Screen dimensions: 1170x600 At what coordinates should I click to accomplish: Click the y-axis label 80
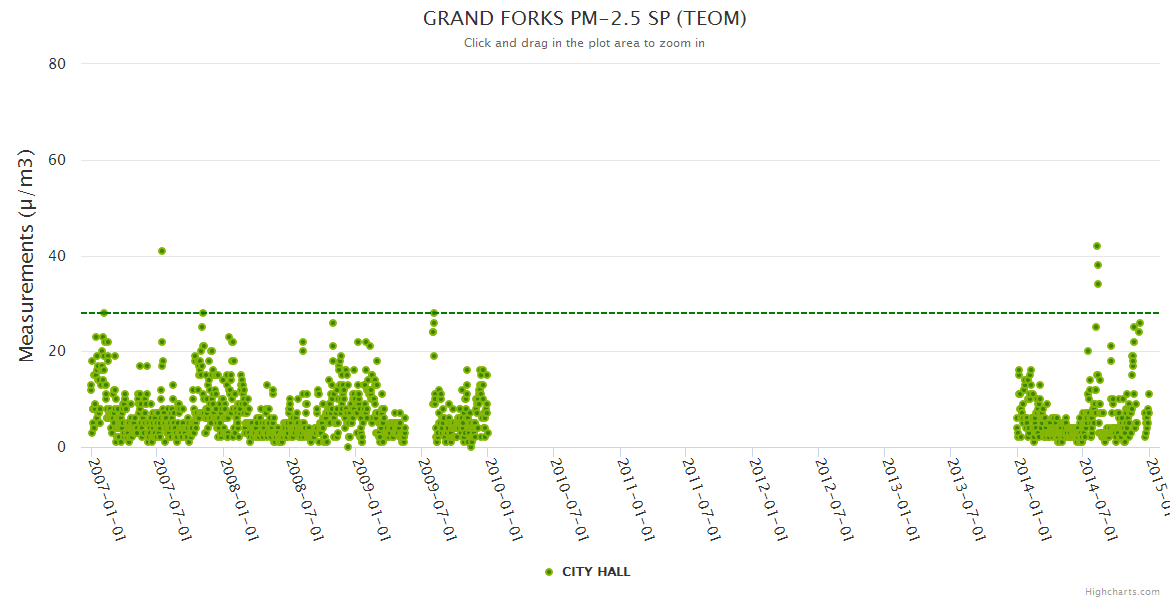tap(57, 64)
